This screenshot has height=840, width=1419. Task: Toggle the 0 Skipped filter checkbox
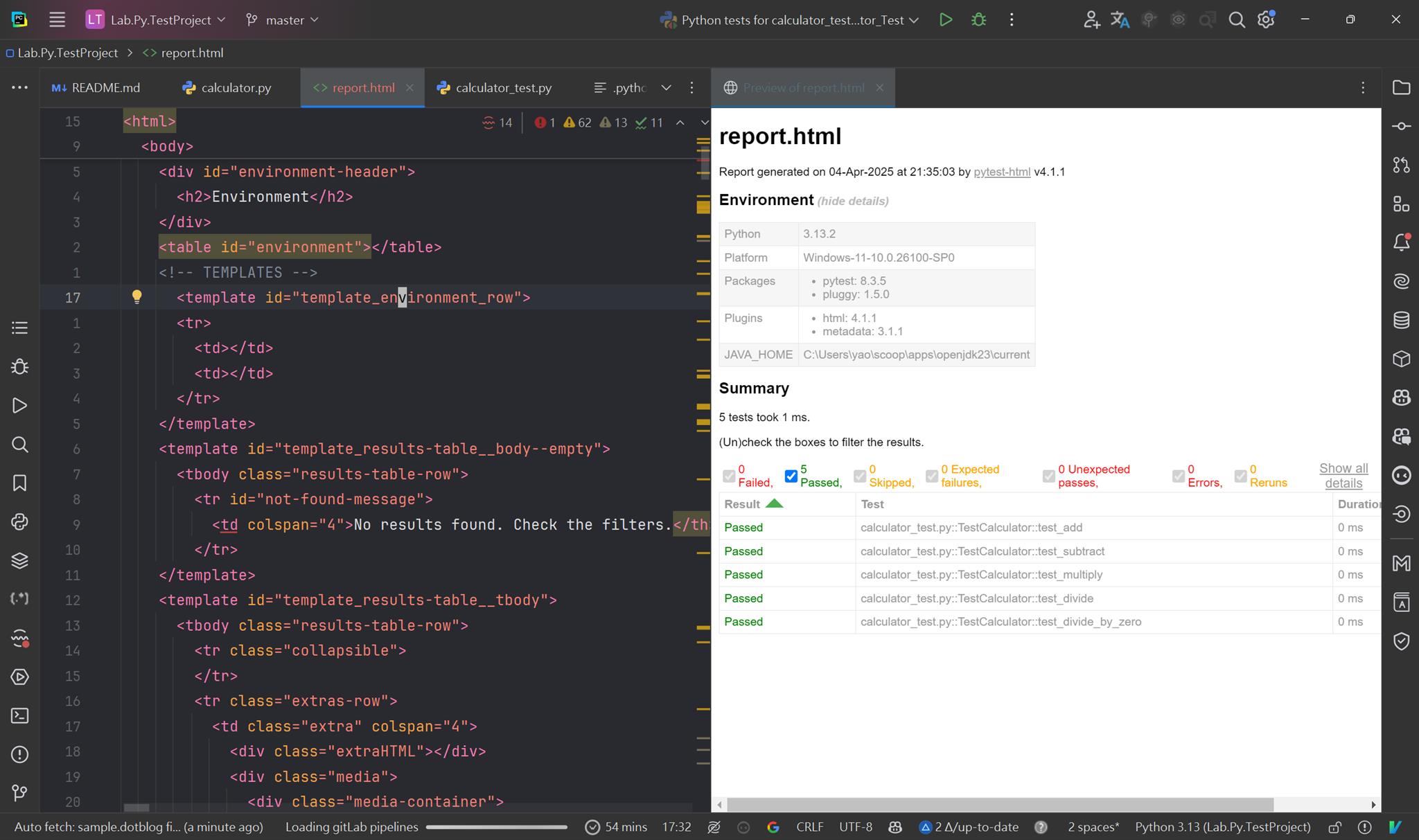(x=859, y=476)
